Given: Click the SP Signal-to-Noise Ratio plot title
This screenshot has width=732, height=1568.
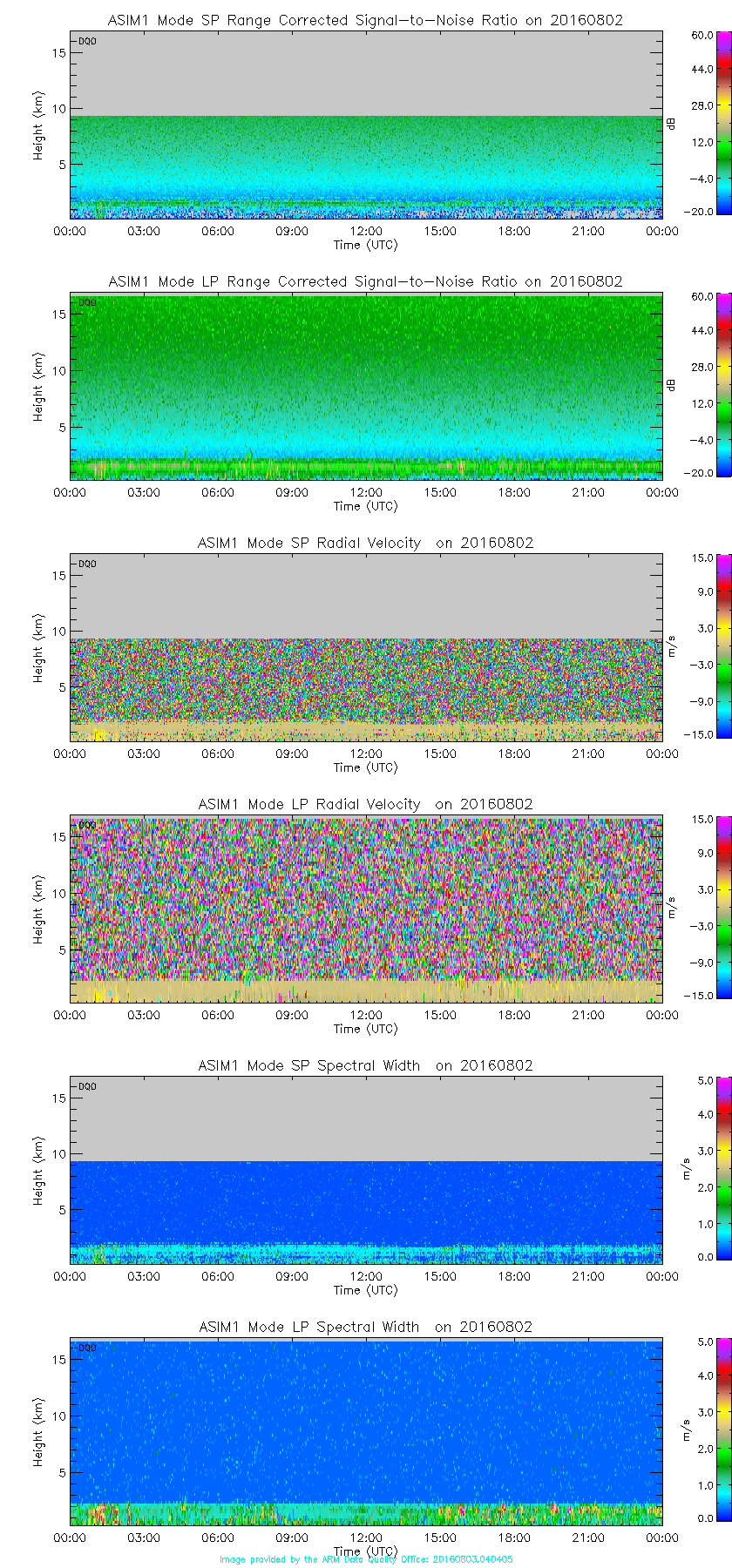Looking at the screenshot, I should [365, 20].
